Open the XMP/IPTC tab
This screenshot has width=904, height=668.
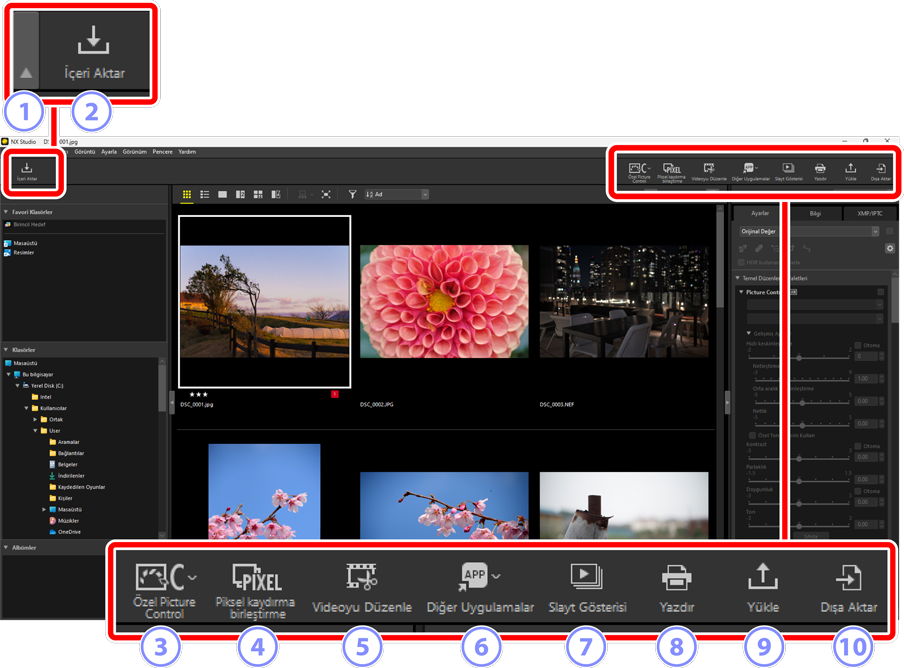[869, 213]
